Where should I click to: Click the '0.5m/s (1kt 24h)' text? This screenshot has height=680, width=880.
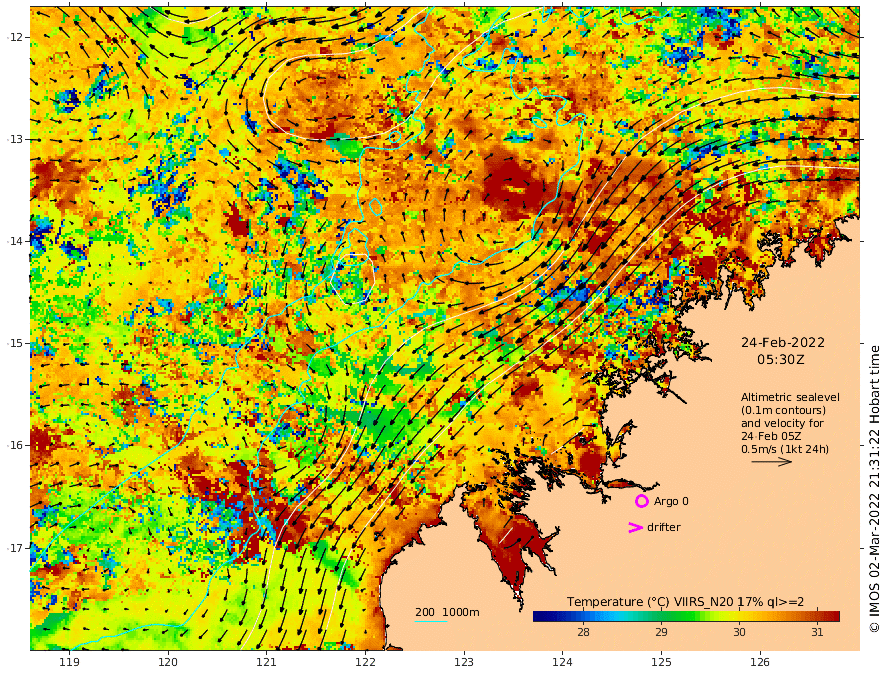click(x=785, y=449)
